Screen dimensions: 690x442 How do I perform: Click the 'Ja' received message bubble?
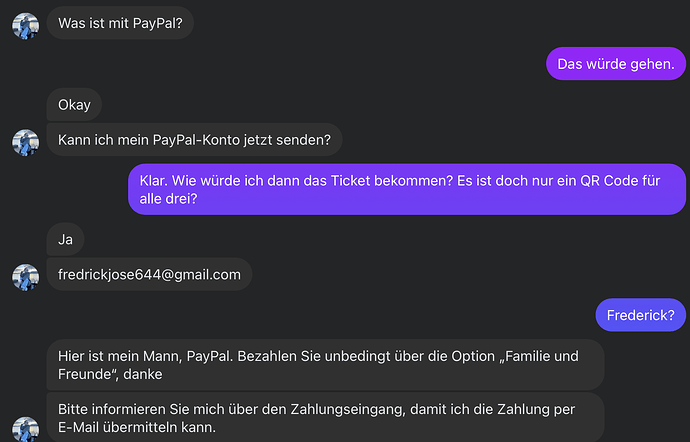65,239
